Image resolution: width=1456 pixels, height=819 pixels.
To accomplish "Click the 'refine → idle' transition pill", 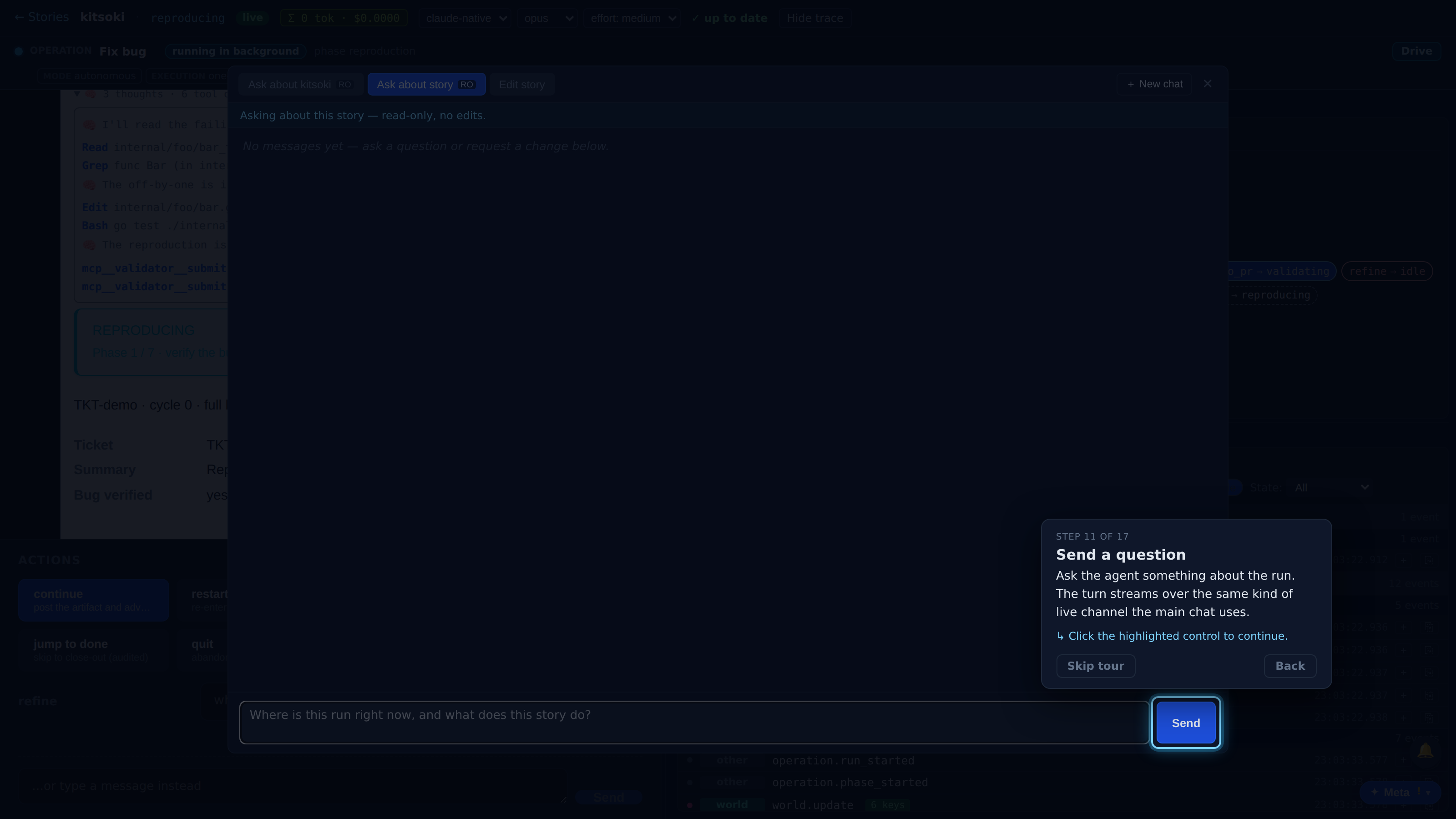I will (1386, 271).
